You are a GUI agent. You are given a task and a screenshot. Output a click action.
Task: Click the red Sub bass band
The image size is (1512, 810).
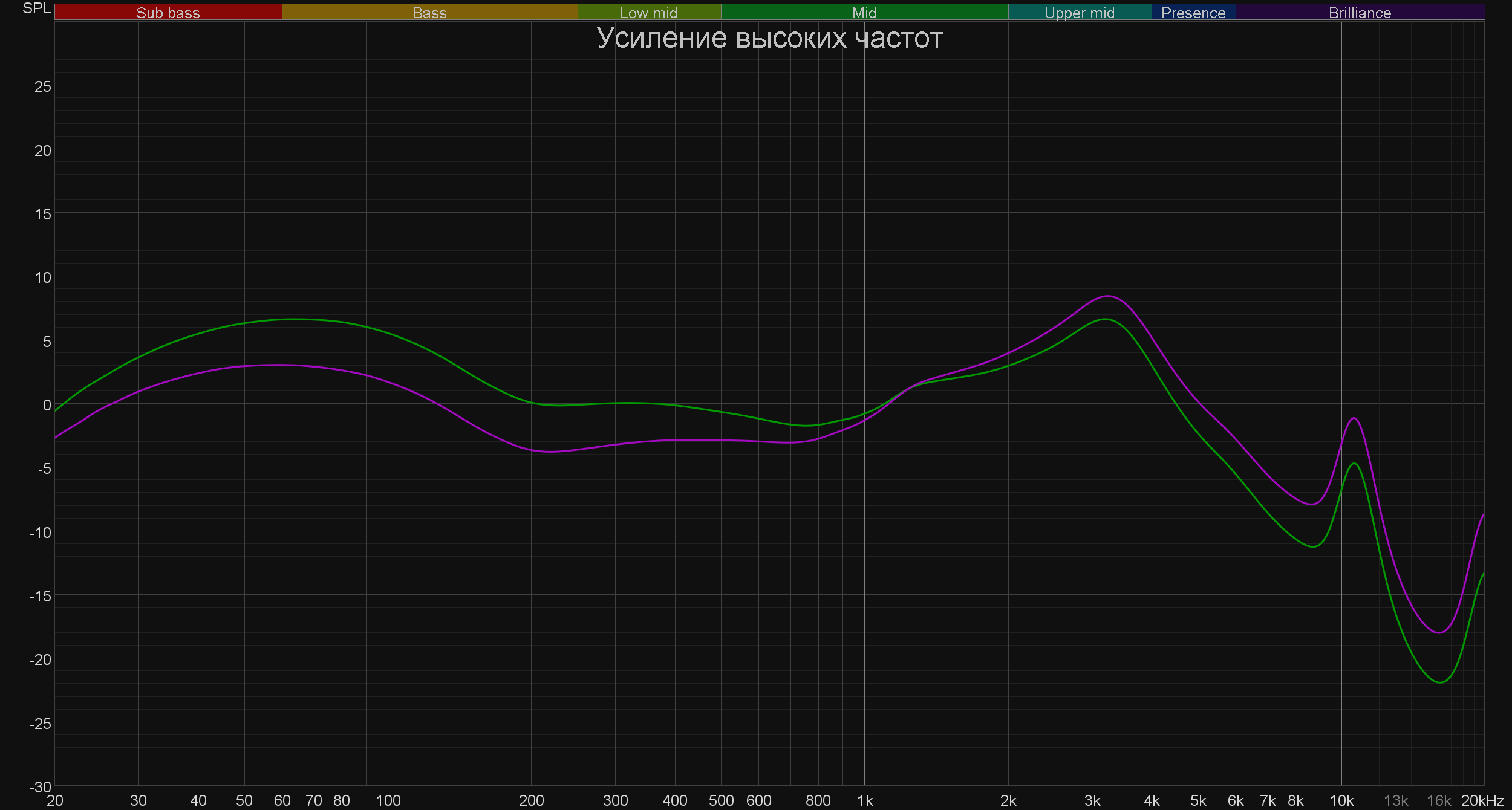coord(168,13)
